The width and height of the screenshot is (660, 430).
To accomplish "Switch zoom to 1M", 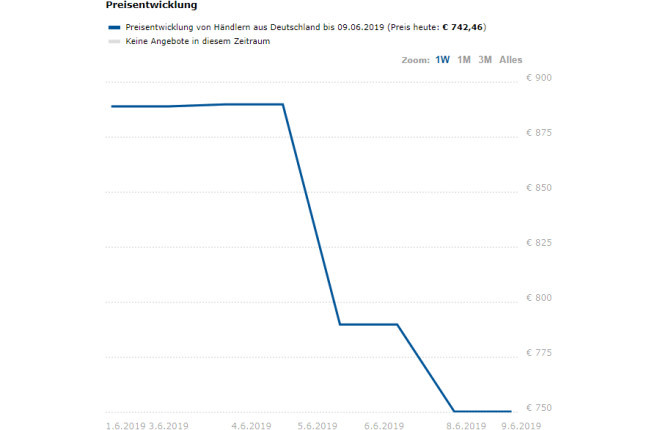I will point(464,60).
